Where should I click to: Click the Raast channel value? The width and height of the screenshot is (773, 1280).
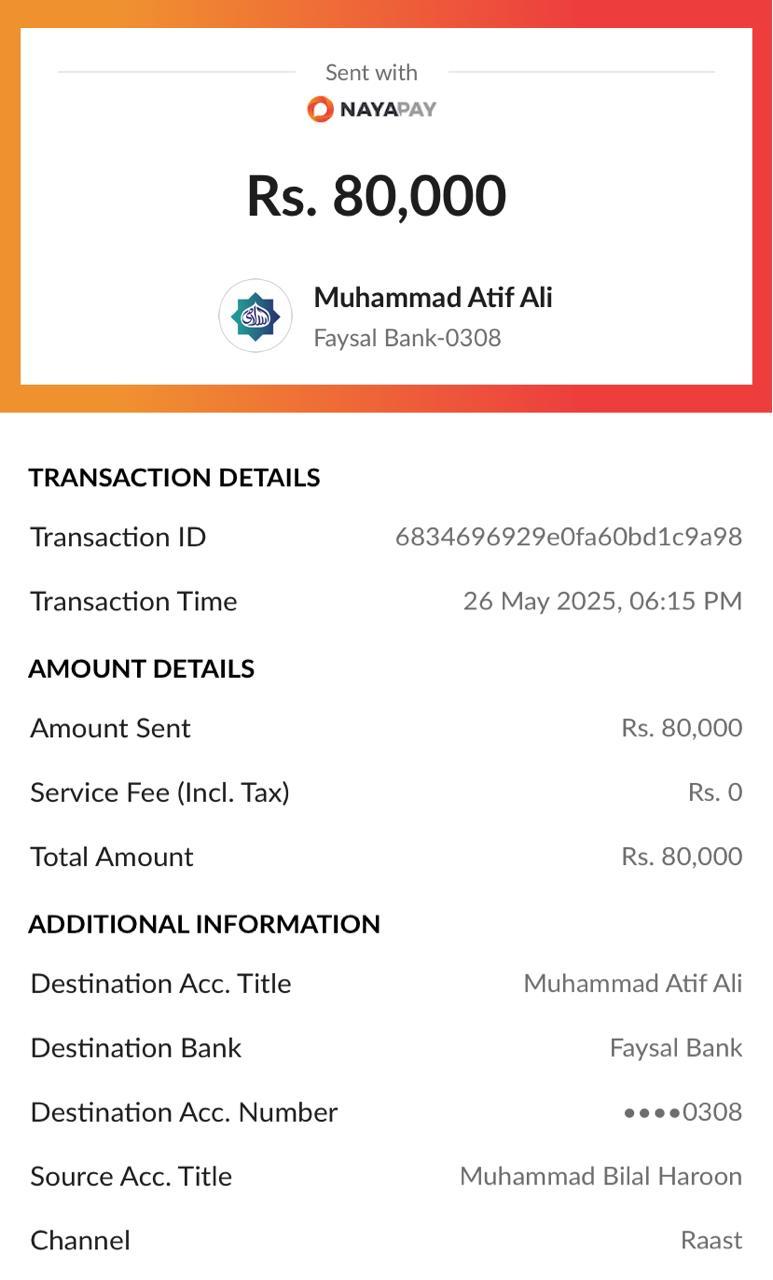click(711, 1241)
